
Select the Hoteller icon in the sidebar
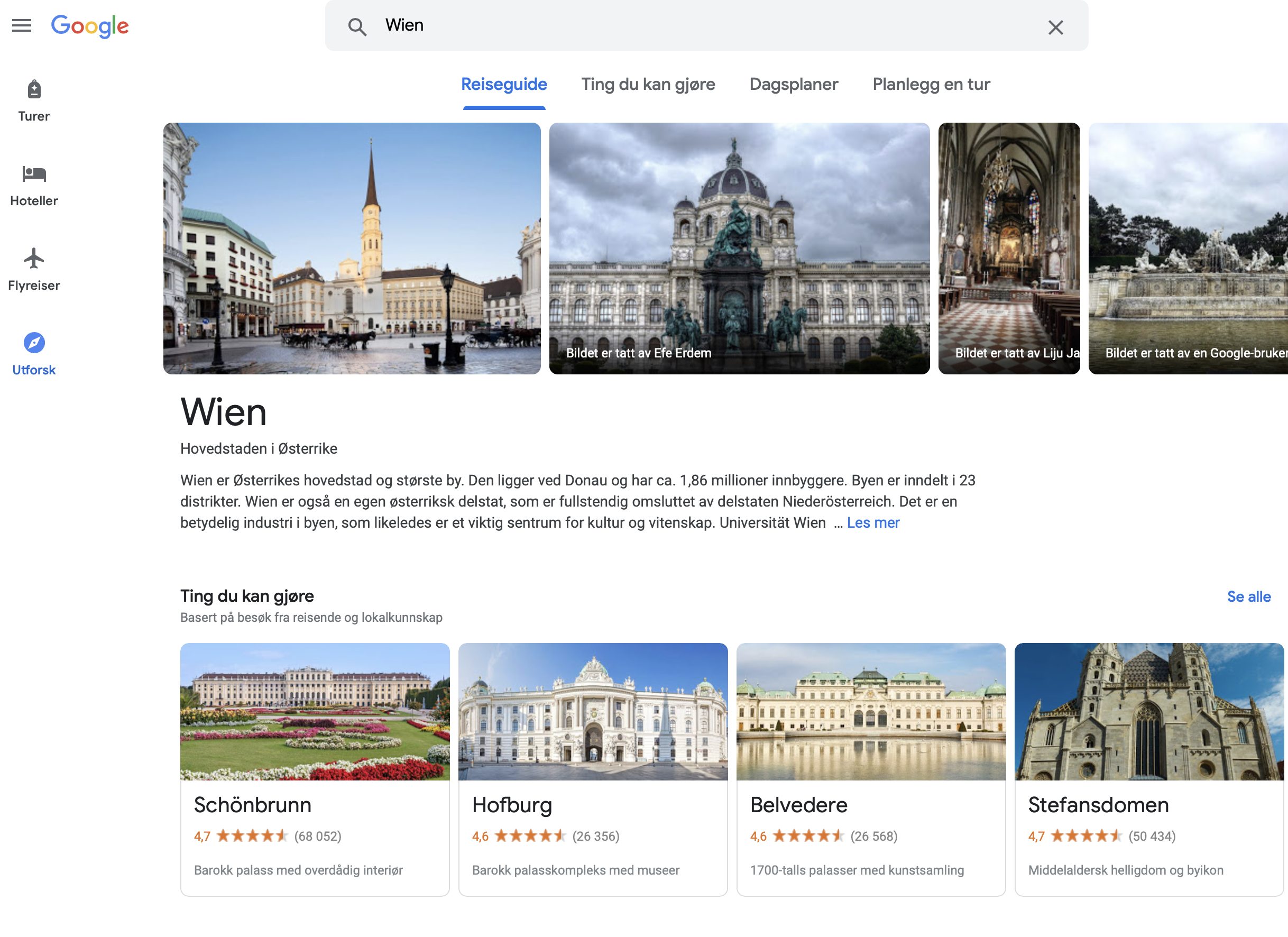pyautogui.click(x=33, y=183)
